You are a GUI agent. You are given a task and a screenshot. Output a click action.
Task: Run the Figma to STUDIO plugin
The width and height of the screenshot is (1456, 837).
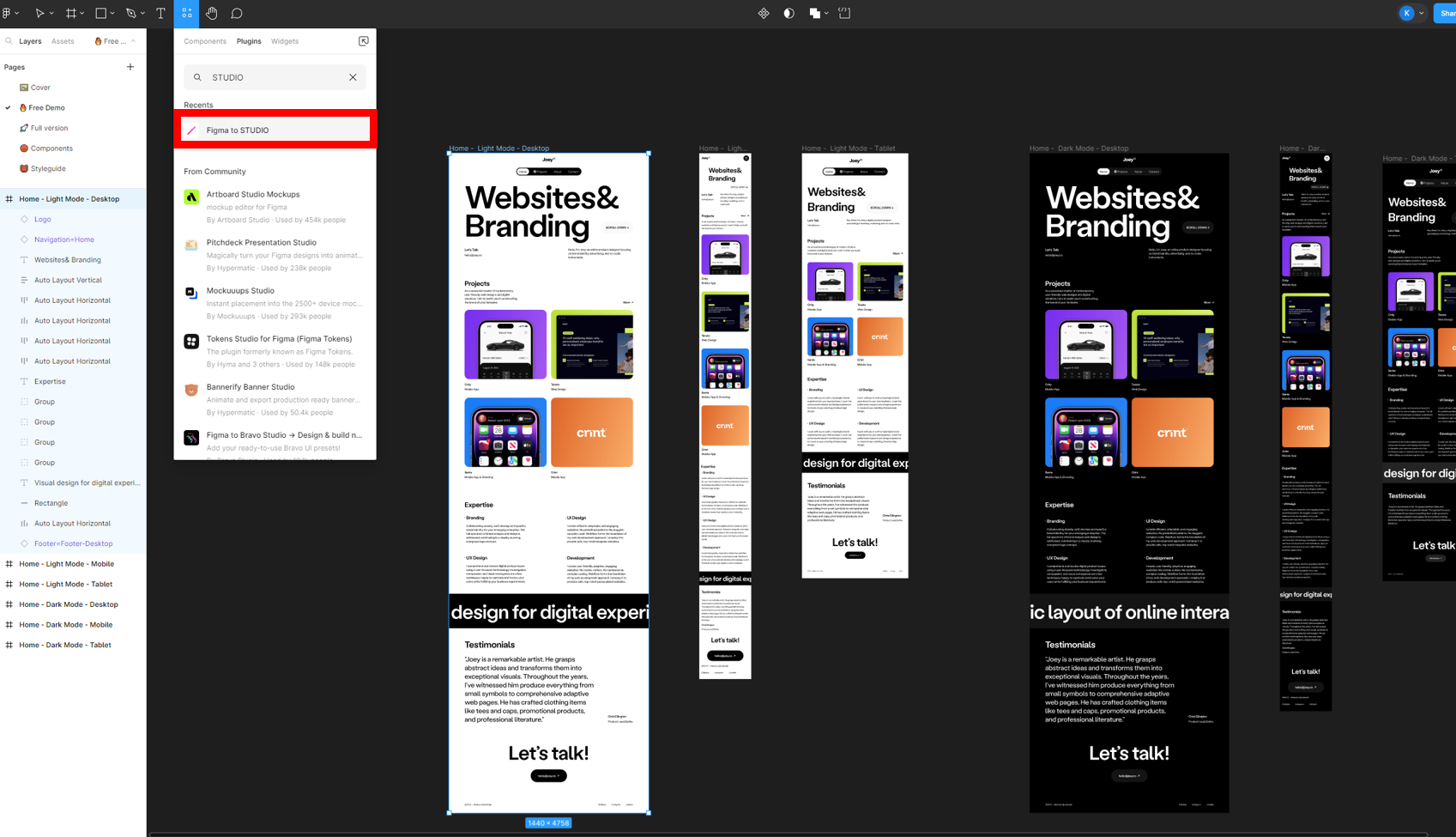point(275,130)
